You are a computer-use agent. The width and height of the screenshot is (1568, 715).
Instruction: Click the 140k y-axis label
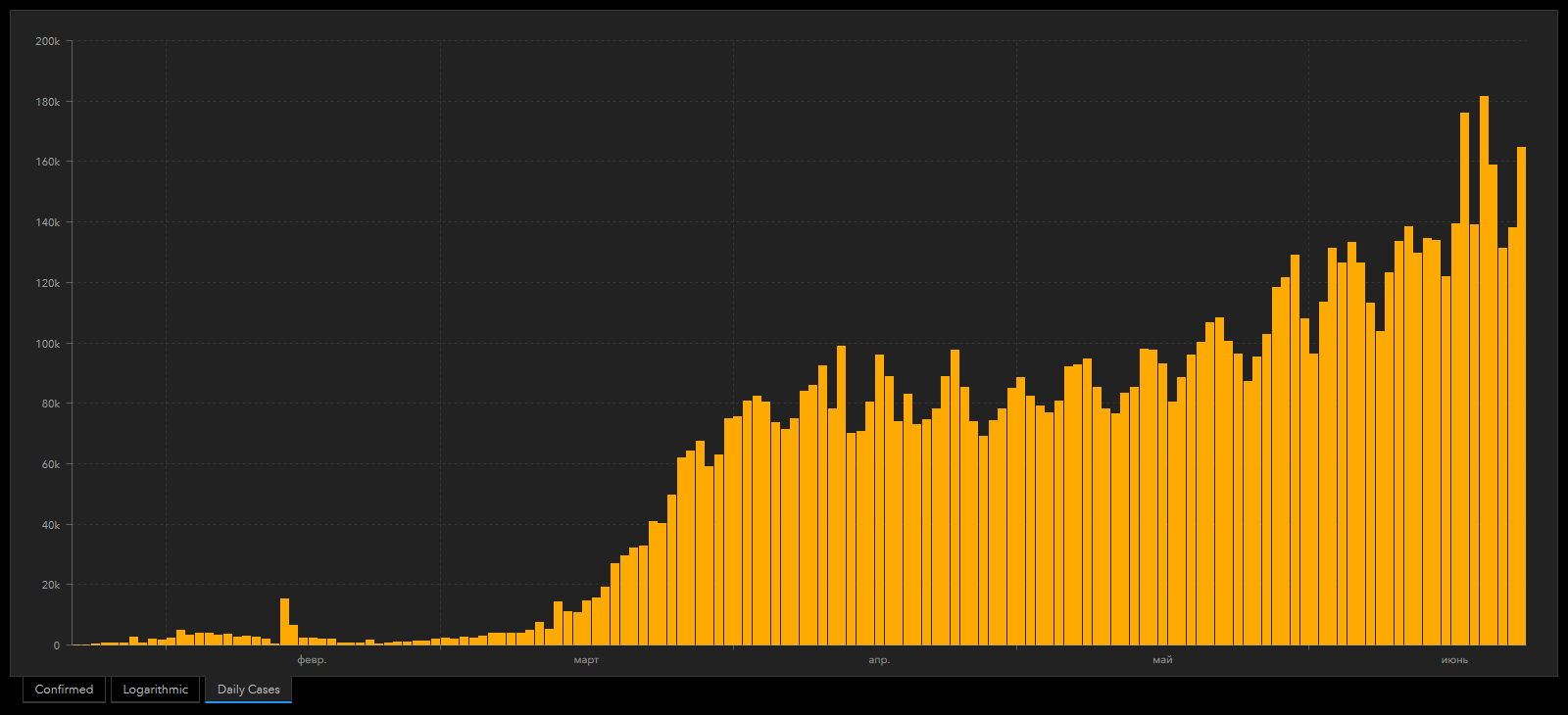coord(48,222)
